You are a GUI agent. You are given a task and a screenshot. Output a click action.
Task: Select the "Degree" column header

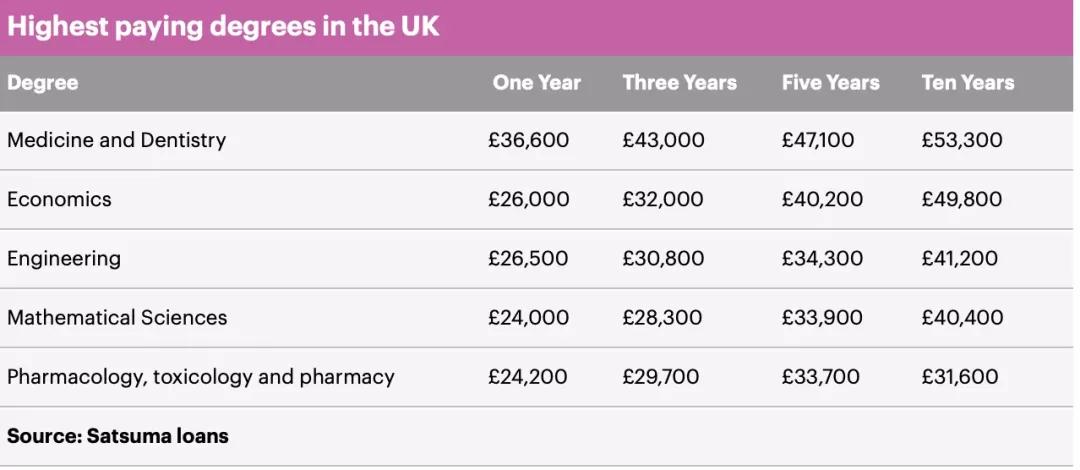coord(43,83)
